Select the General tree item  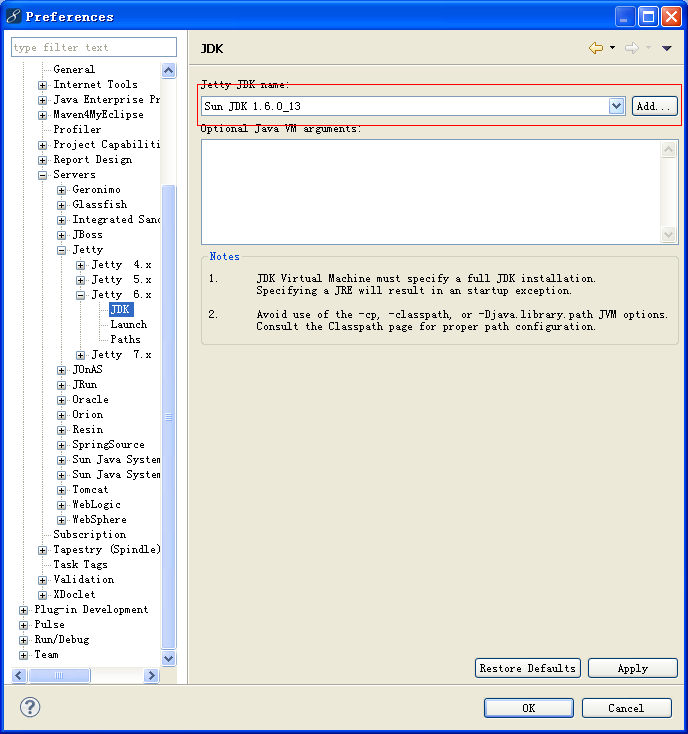pyautogui.click(x=74, y=69)
